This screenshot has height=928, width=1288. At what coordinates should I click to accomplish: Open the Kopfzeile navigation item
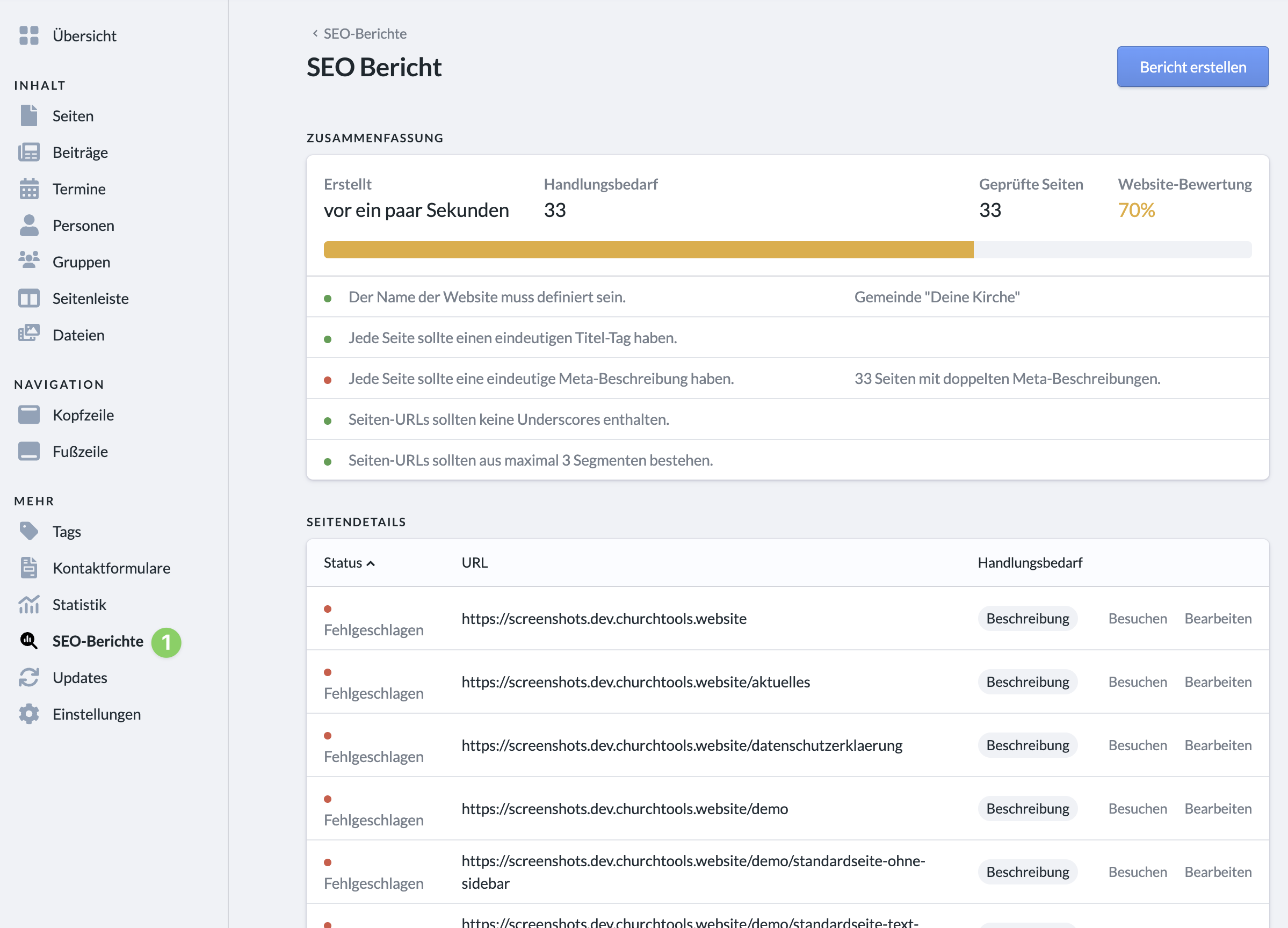pos(83,415)
